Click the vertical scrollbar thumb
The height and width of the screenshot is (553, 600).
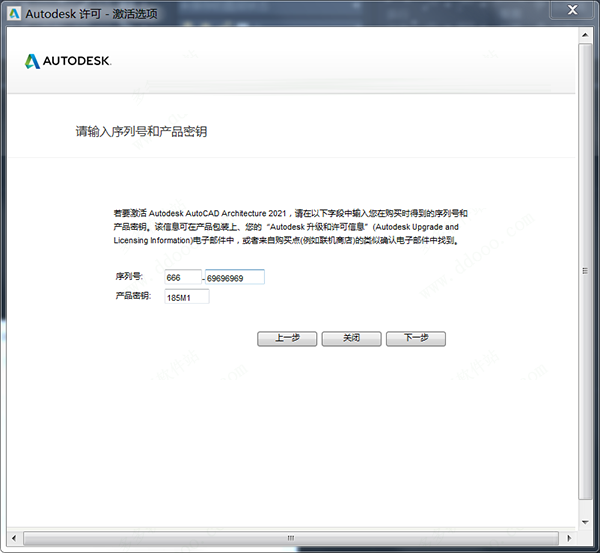(x=585, y=271)
